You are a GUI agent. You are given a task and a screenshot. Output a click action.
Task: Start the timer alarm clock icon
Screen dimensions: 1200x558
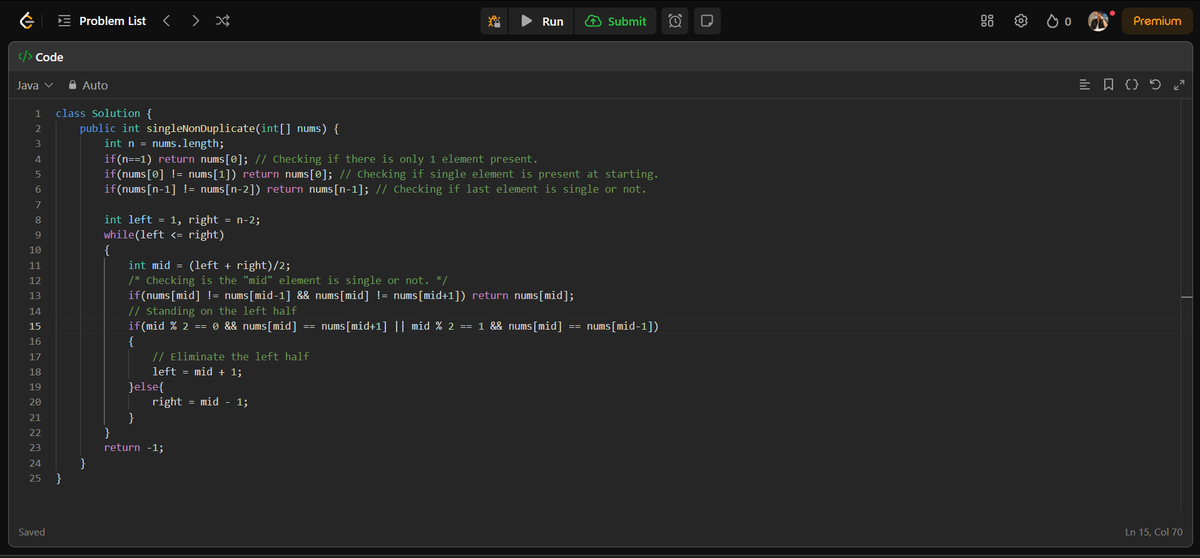tap(676, 21)
